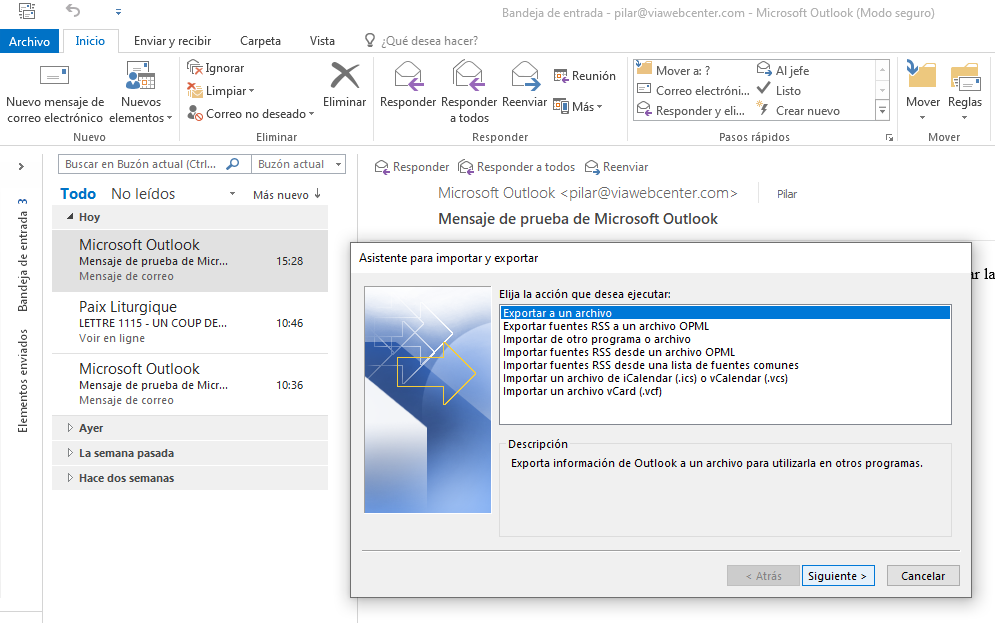Click Reenviar in reading pane

(616, 167)
